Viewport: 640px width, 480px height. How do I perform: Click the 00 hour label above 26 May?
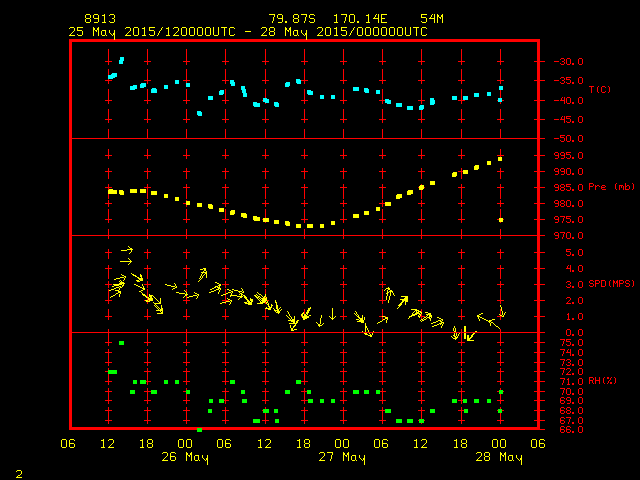pyautogui.click(x=185, y=444)
